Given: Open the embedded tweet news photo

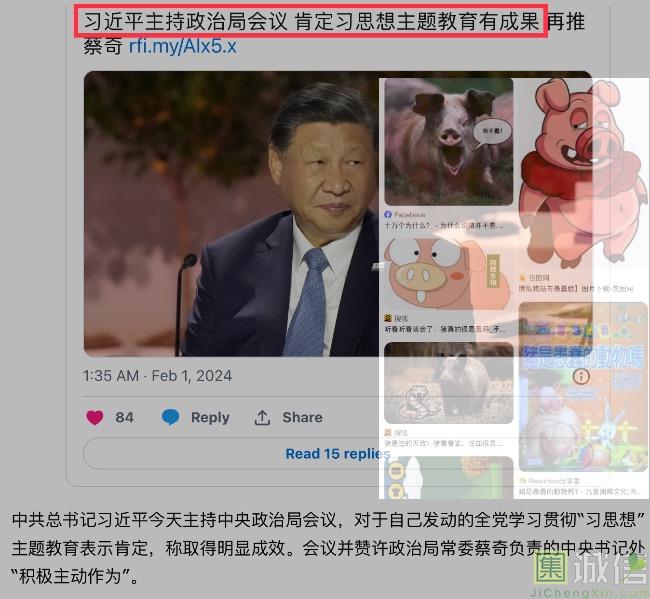Looking at the screenshot, I should 231,214.
